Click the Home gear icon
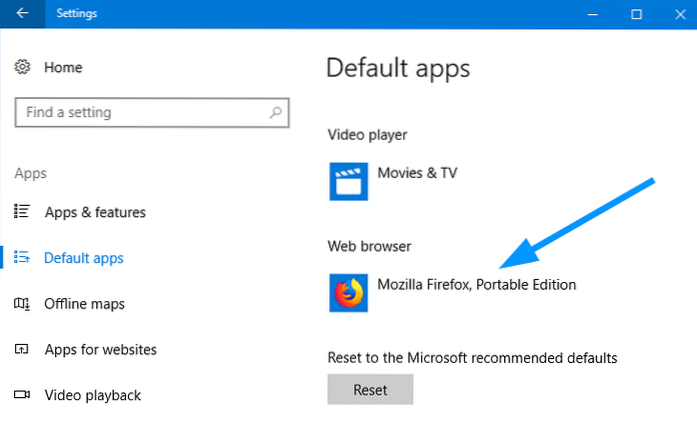This screenshot has height=422, width=697. point(22,67)
